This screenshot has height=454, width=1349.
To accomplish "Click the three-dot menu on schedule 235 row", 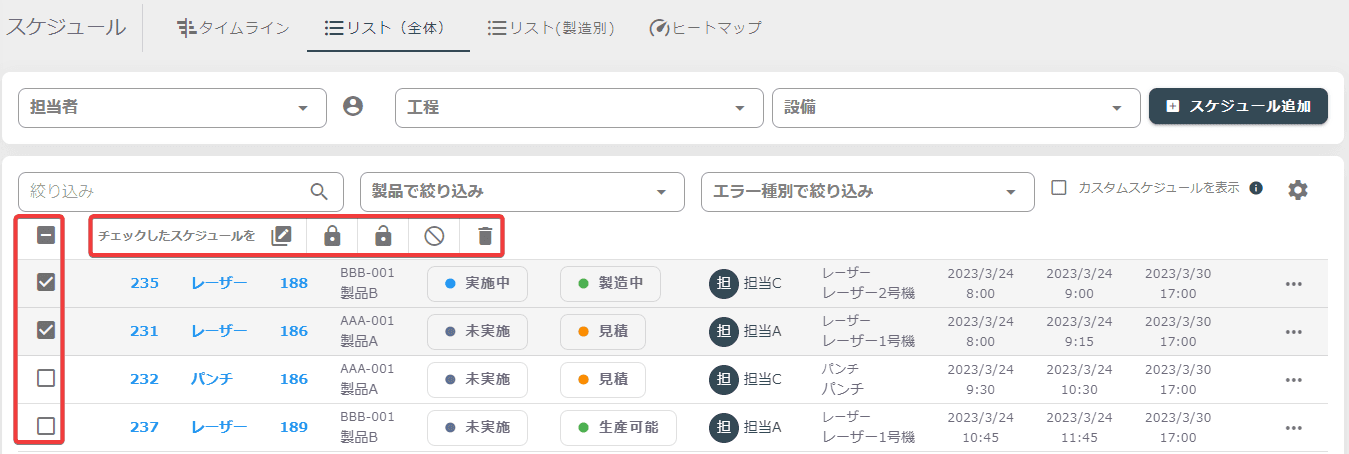I will [x=1294, y=284].
